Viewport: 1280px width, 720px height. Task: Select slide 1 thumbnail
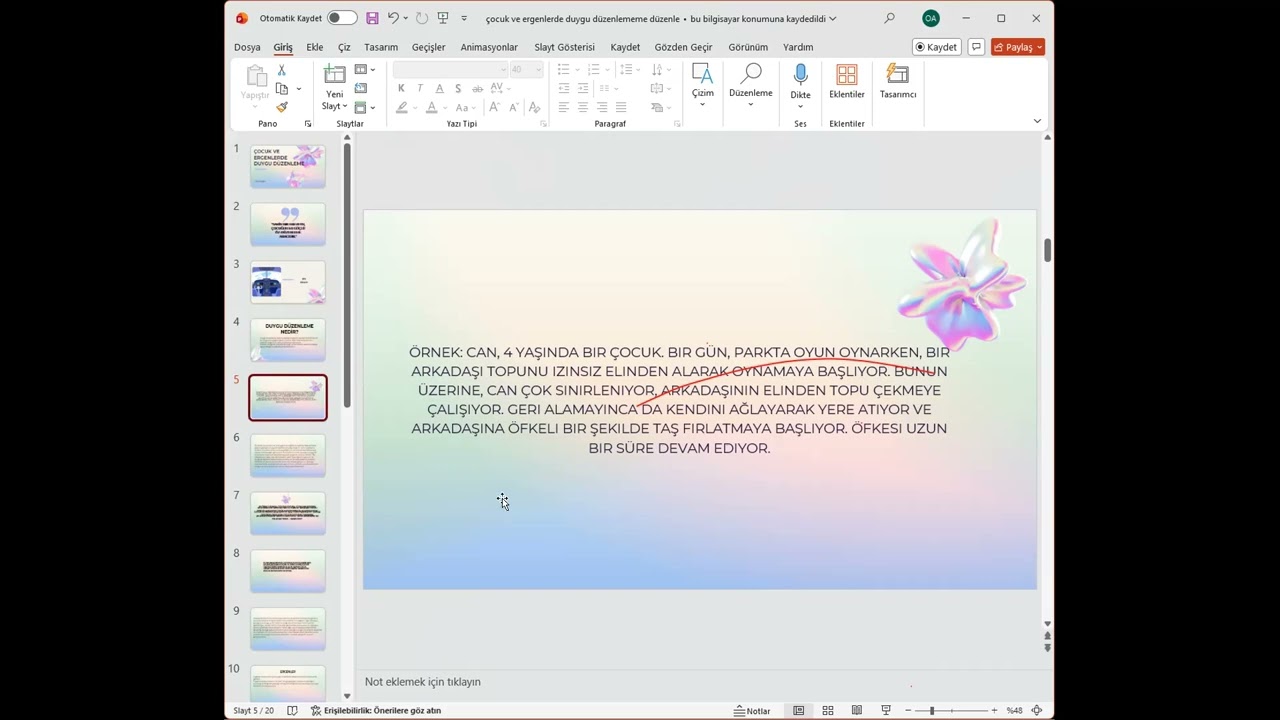(x=288, y=166)
